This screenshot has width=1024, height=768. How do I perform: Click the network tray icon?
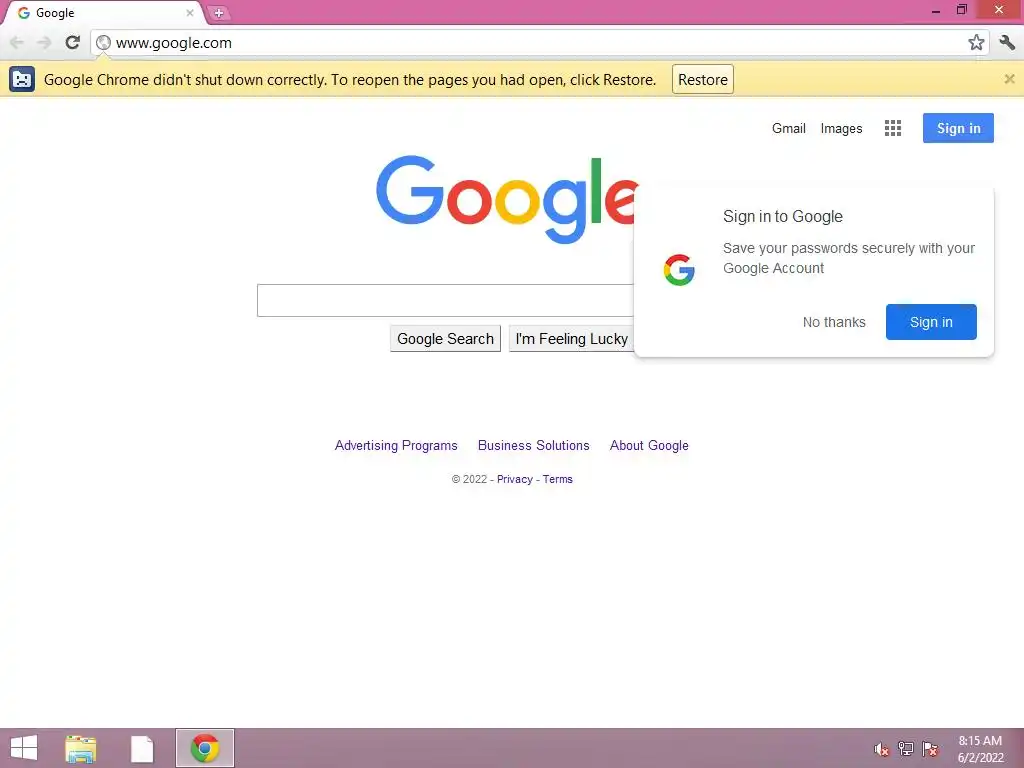(x=906, y=748)
